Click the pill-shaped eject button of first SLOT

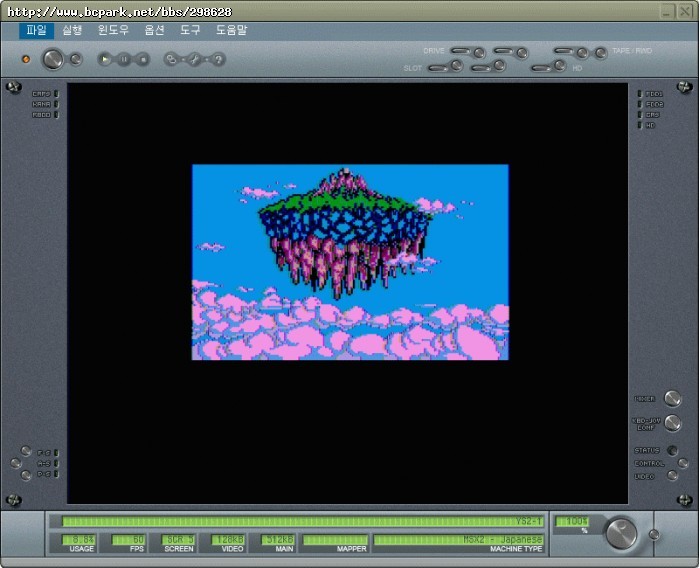[438, 68]
